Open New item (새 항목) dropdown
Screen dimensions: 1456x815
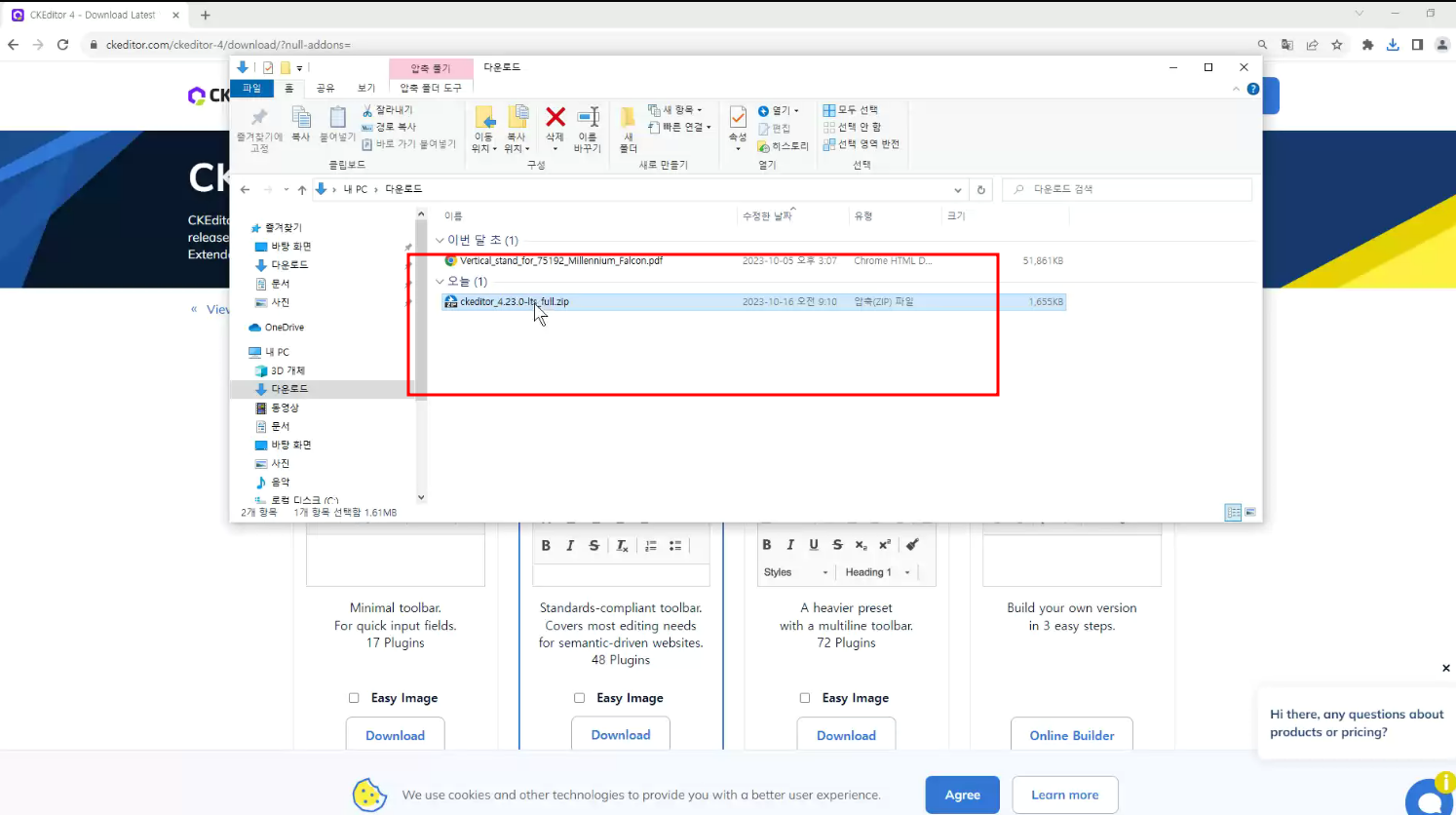[675, 110]
